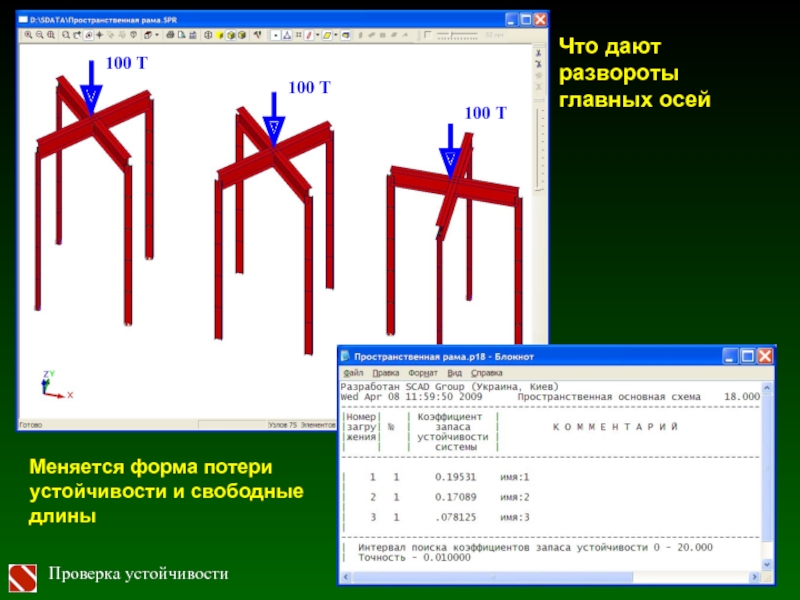Toggle the highlighted red circular rotation icon
The height and width of the screenshot is (600, 800).
click(88, 35)
